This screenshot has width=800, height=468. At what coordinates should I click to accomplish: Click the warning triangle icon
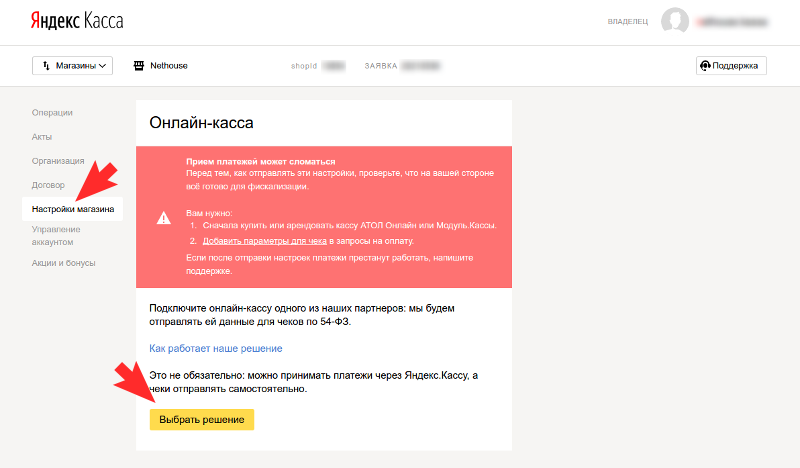coord(163,218)
